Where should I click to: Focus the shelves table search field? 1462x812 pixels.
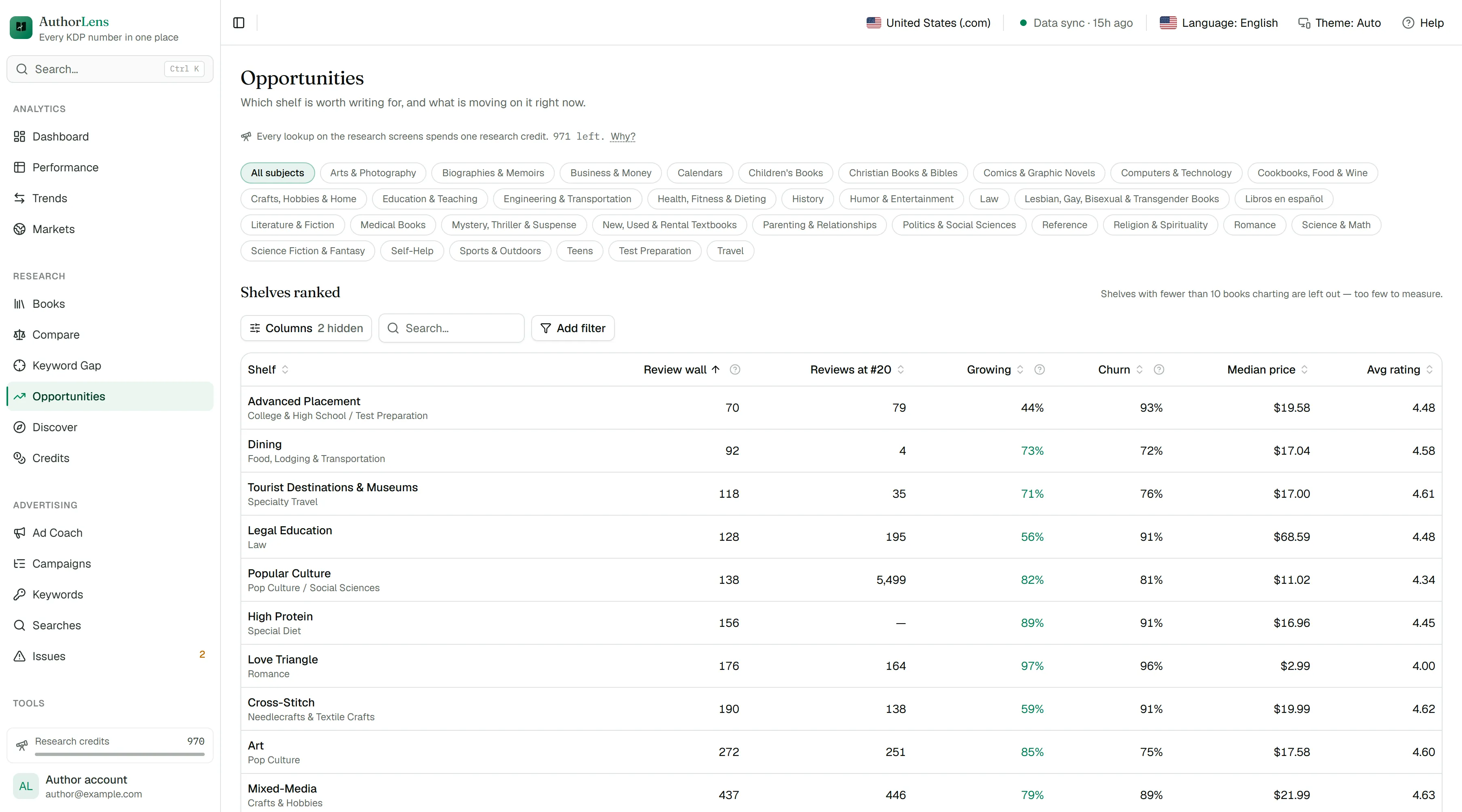pos(452,328)
